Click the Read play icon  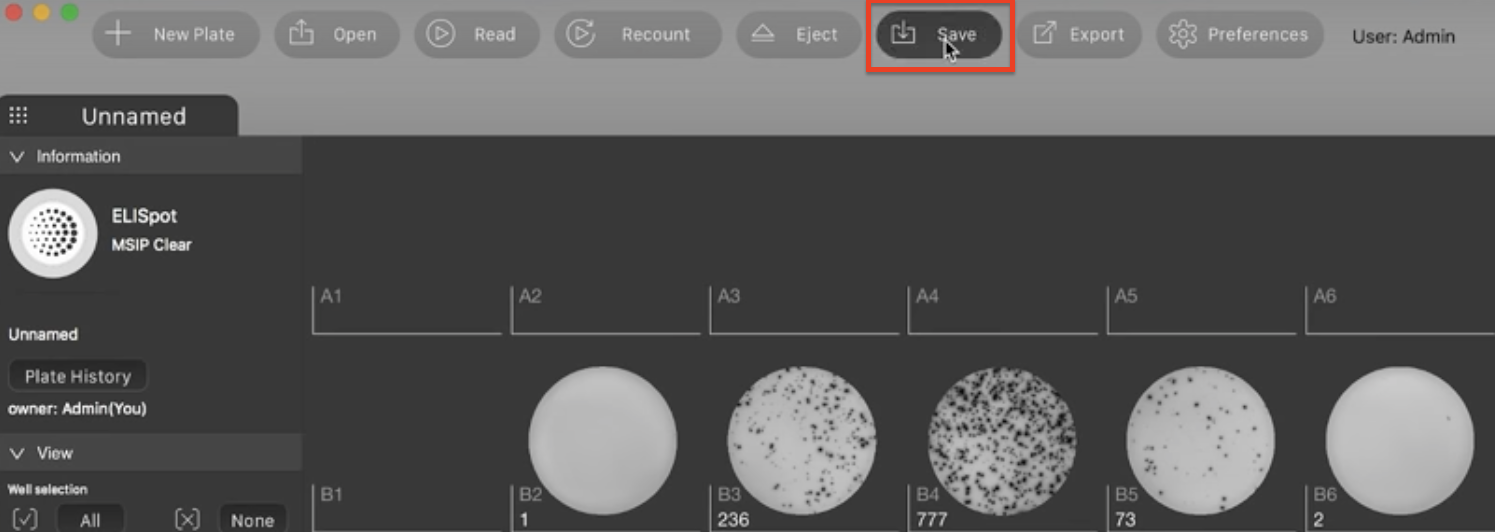[440, 34]
